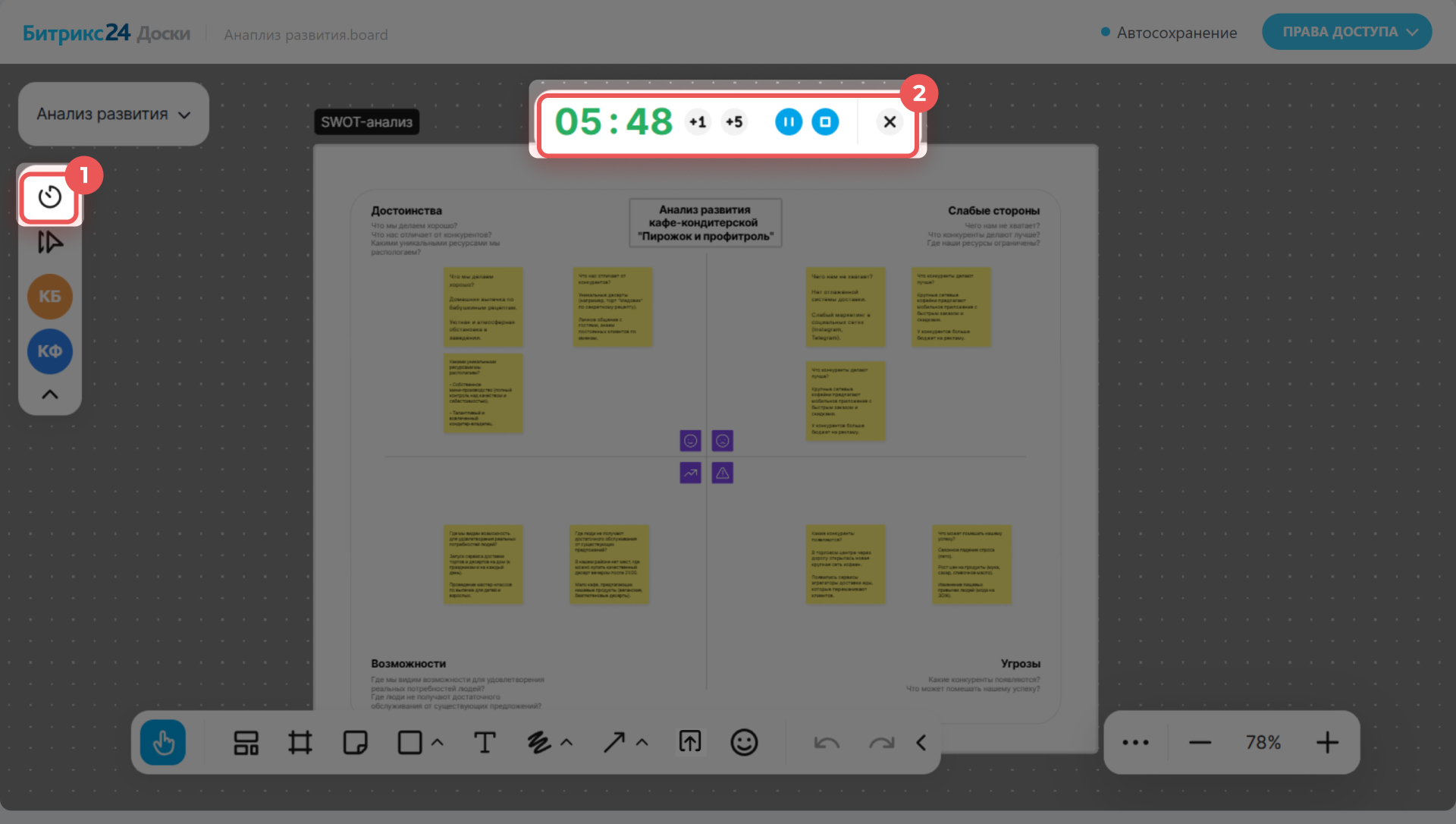Zoom in with the plus button
Image resolution: width=1456 pixels, height=824 pixels.
1327,742
